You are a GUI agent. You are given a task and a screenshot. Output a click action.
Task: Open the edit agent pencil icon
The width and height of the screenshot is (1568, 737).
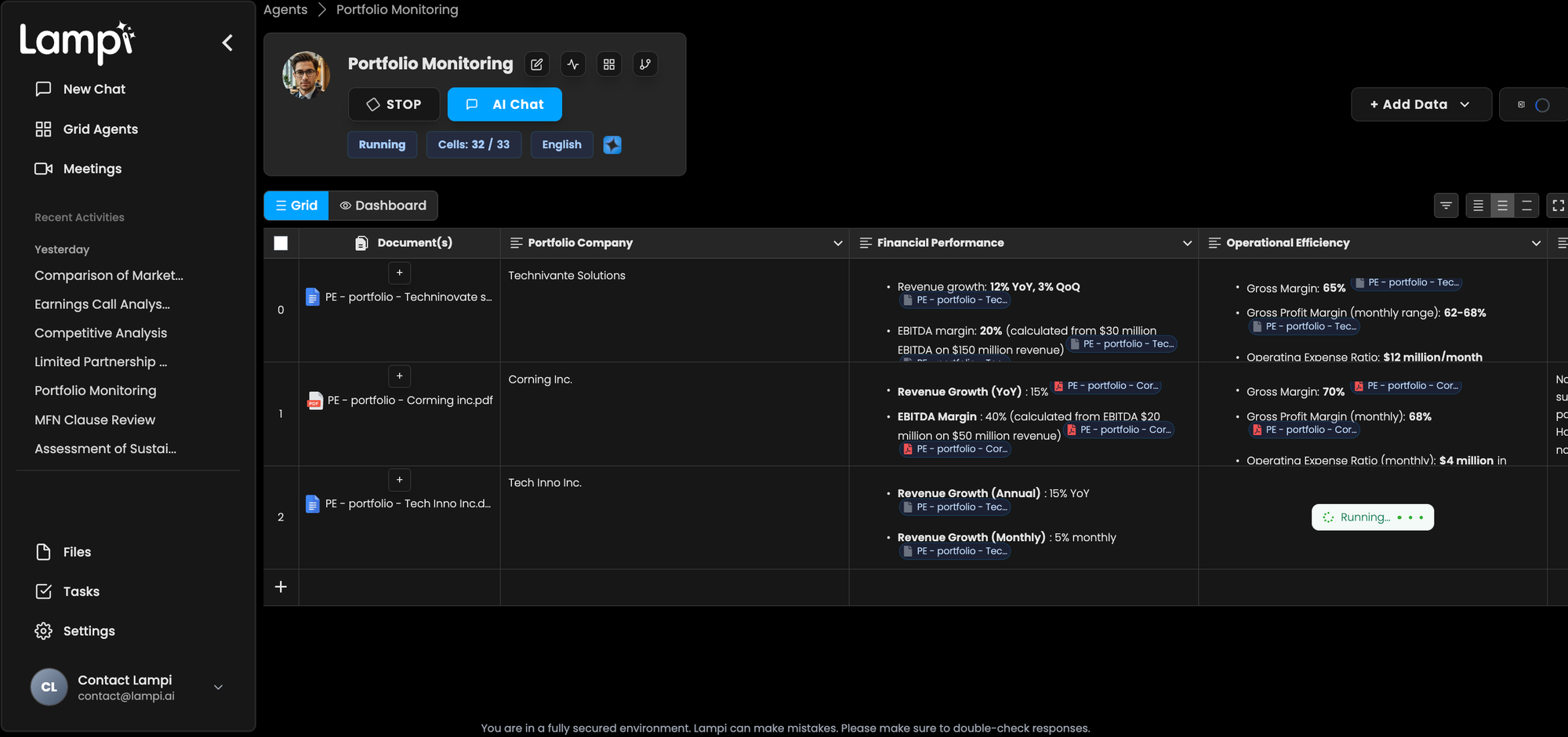click(537, 64)
